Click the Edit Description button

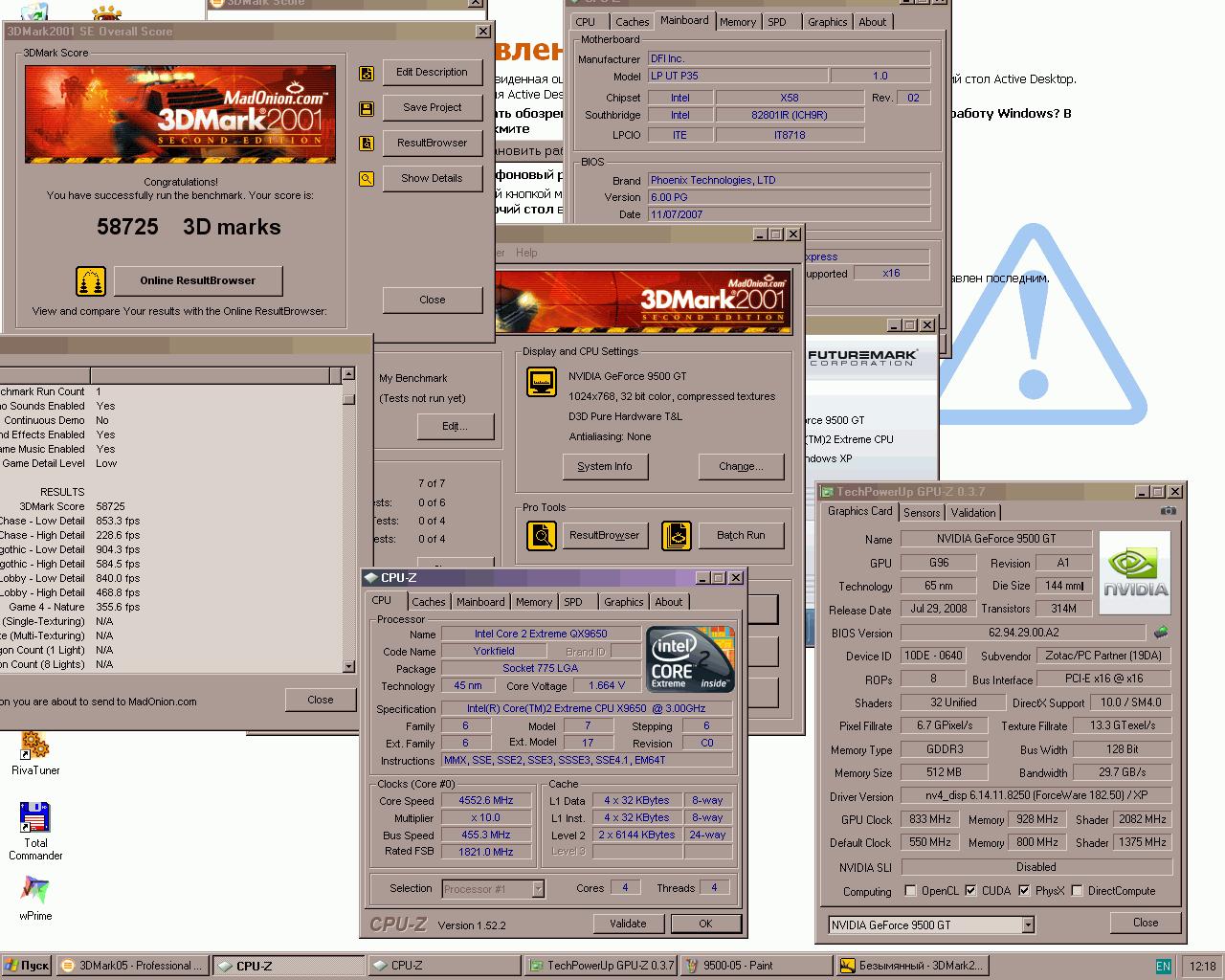(x=432, y=72)
